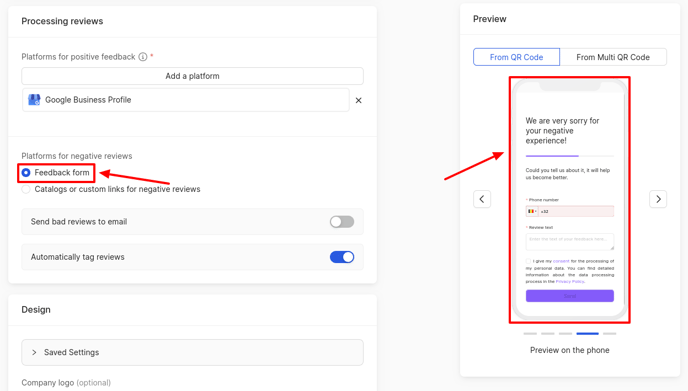Select Catalogs or custom links radio option
This screenshot has width=688, height=391.
point(26,189)
